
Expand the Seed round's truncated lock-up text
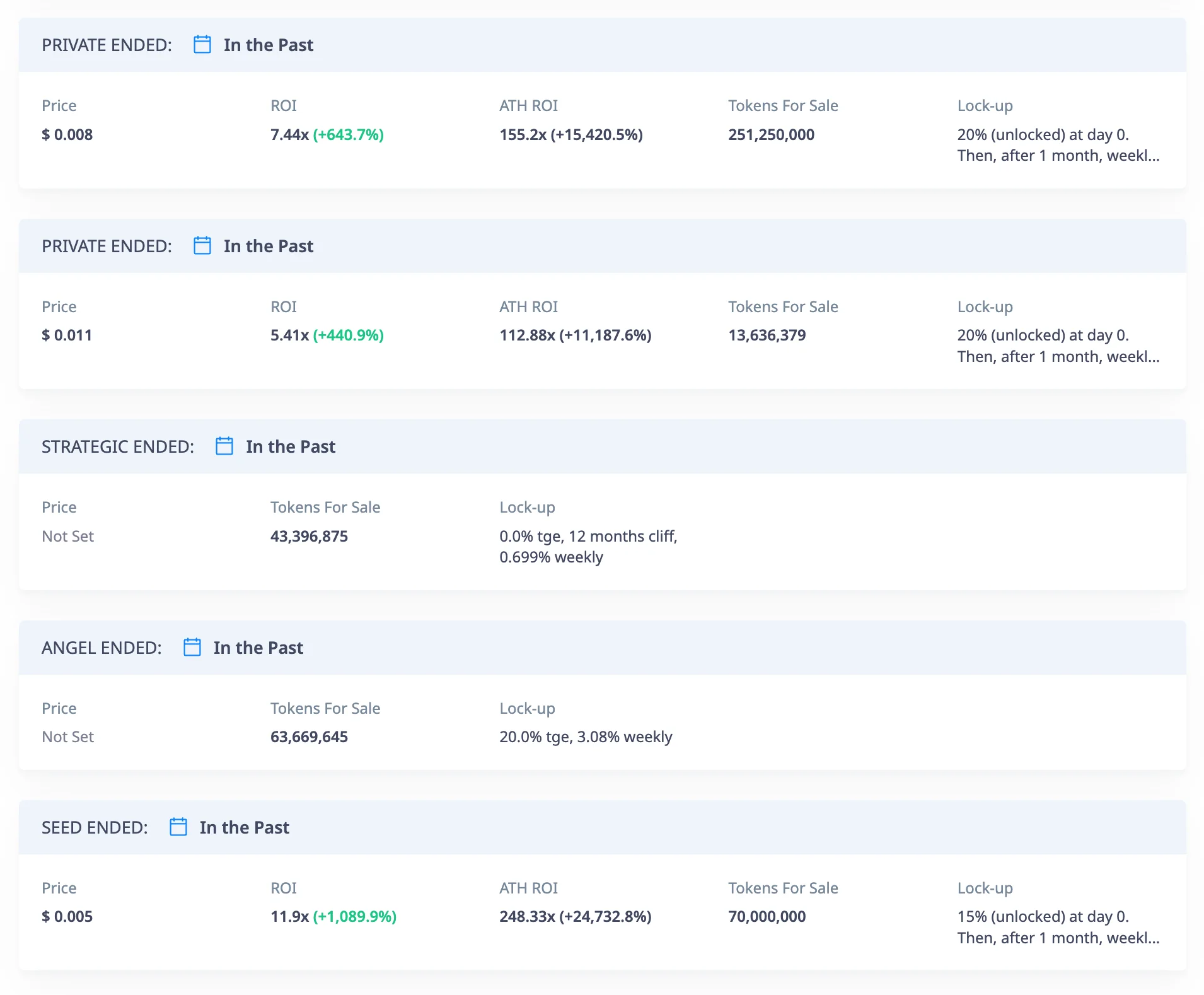click(x=1058, y=938)
